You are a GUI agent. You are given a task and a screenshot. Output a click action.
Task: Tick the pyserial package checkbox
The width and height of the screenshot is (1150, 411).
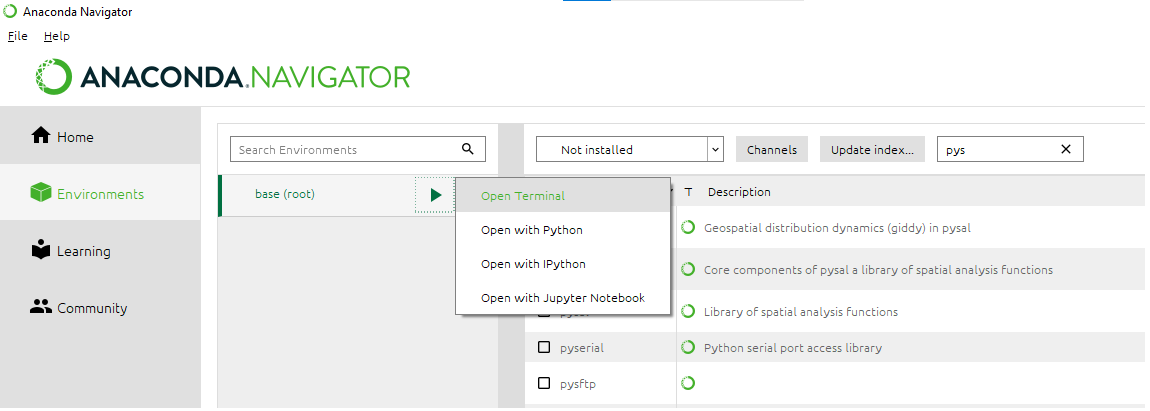tap(544, 347)
